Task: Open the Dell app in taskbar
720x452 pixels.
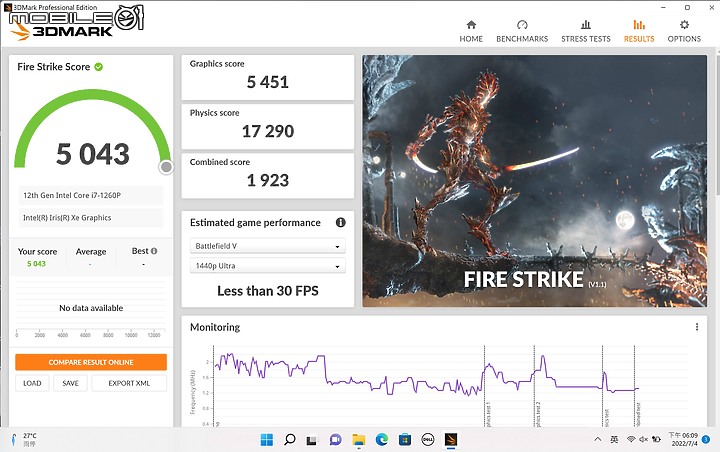Action: tap(428, 440)
